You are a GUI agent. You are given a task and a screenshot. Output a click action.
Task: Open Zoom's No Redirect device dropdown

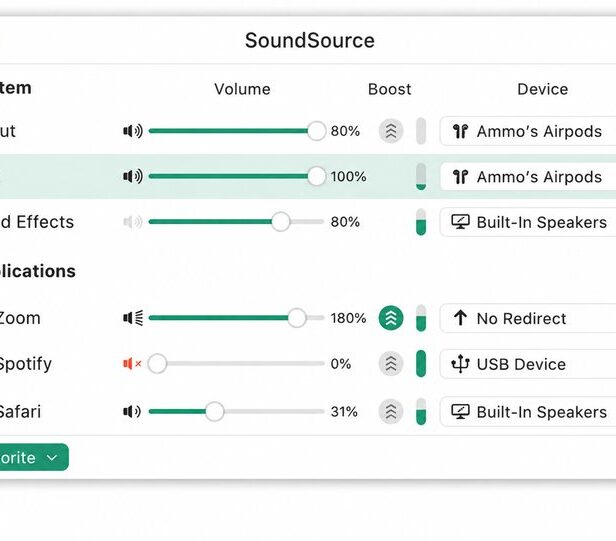point(528,318)
